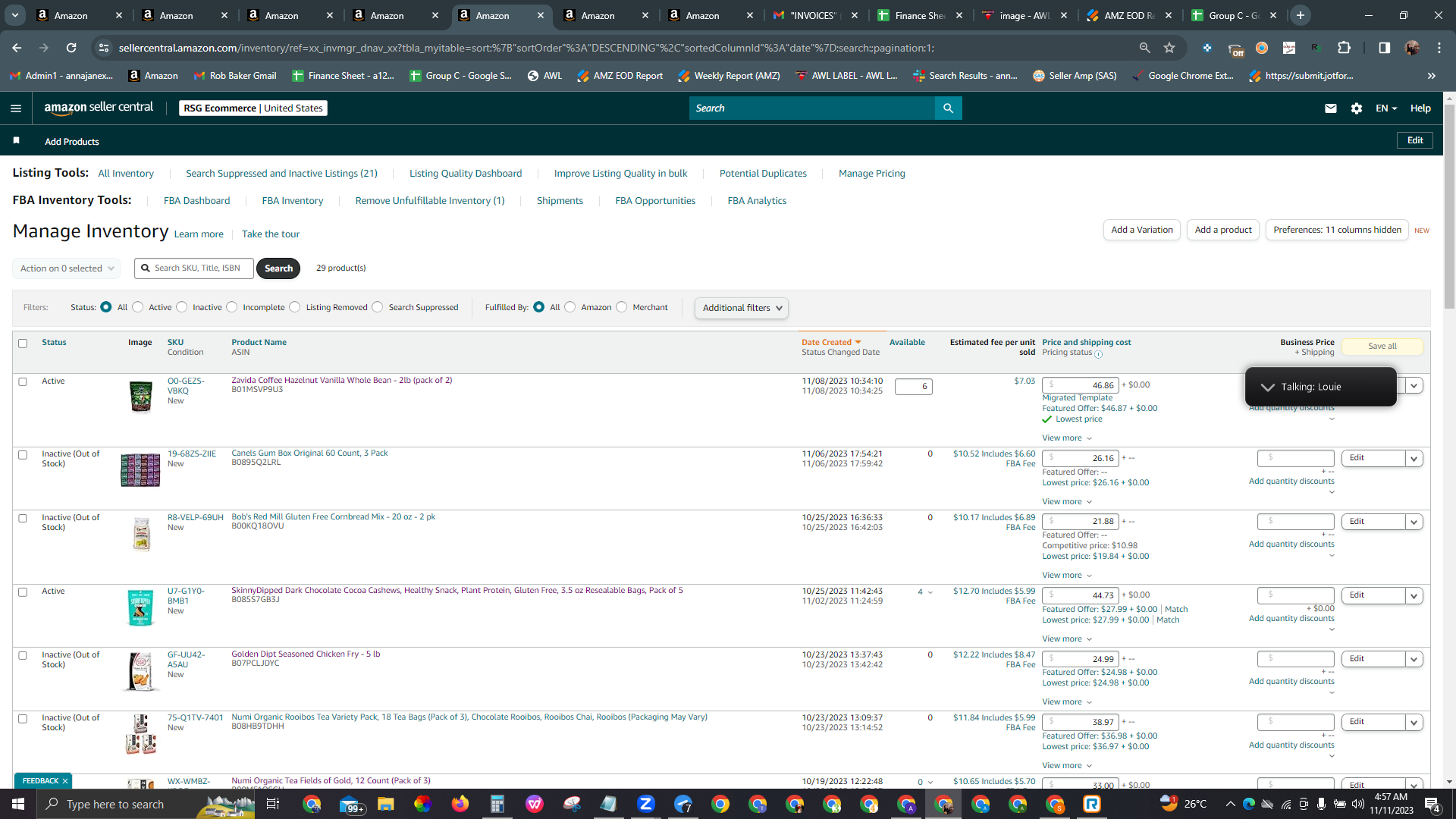Select the Canels Gum Box row checkbox
1456x819 pixels.
point(23,455)
